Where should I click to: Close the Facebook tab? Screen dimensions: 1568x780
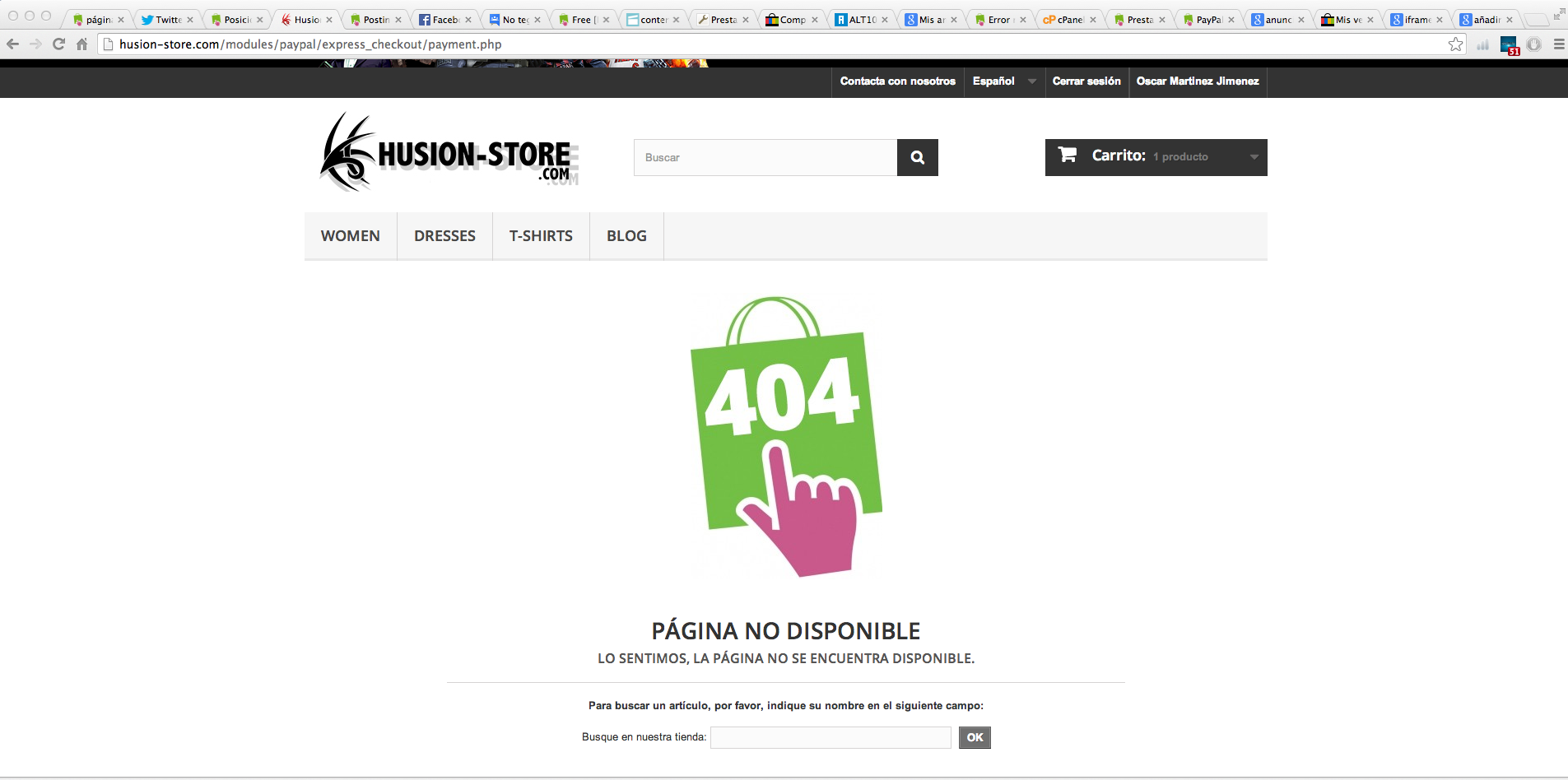(468, 20)
